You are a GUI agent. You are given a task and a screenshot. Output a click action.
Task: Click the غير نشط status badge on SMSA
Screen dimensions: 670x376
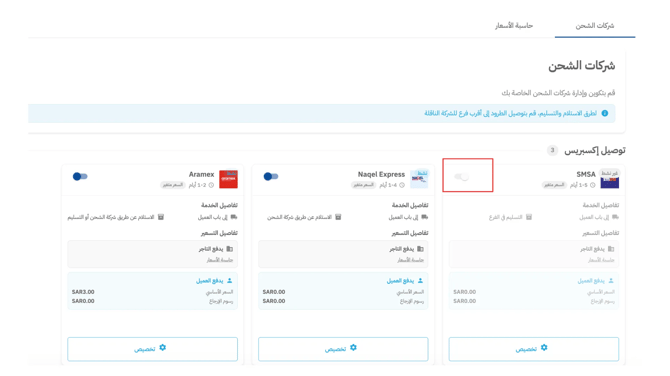click(609, 173)
